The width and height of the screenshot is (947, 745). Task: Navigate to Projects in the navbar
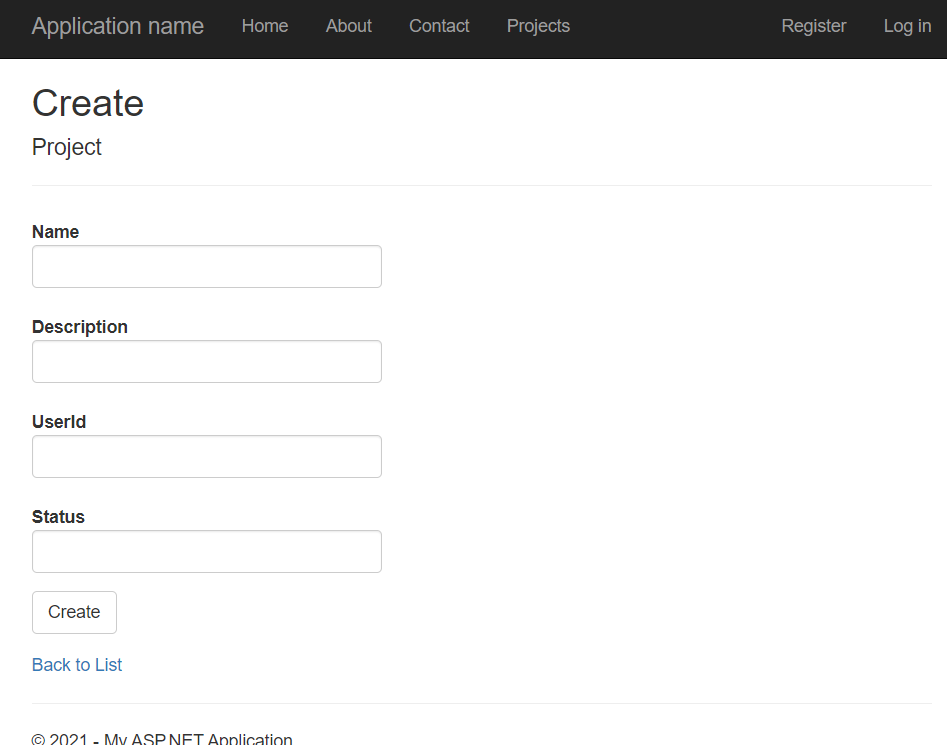click(x=538, y=27)
